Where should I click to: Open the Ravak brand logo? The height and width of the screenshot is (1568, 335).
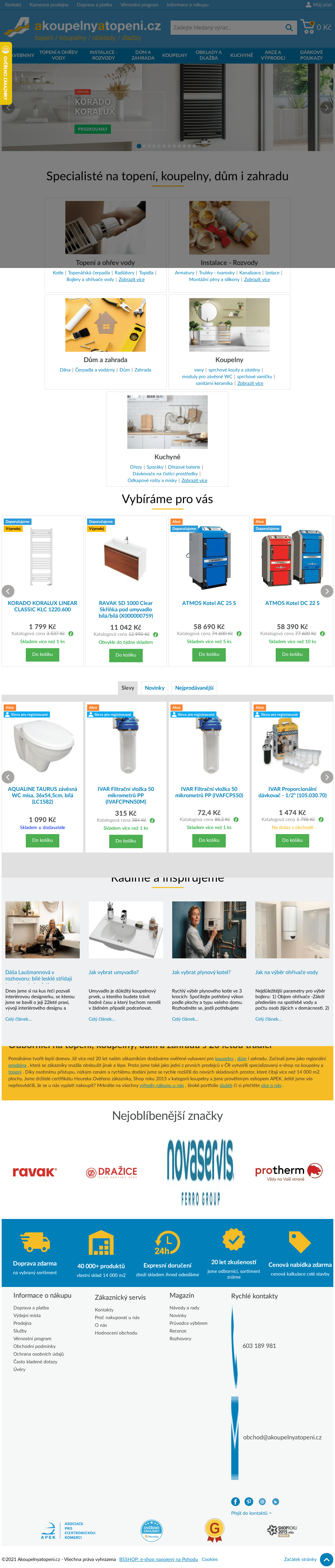point(34,1172)
